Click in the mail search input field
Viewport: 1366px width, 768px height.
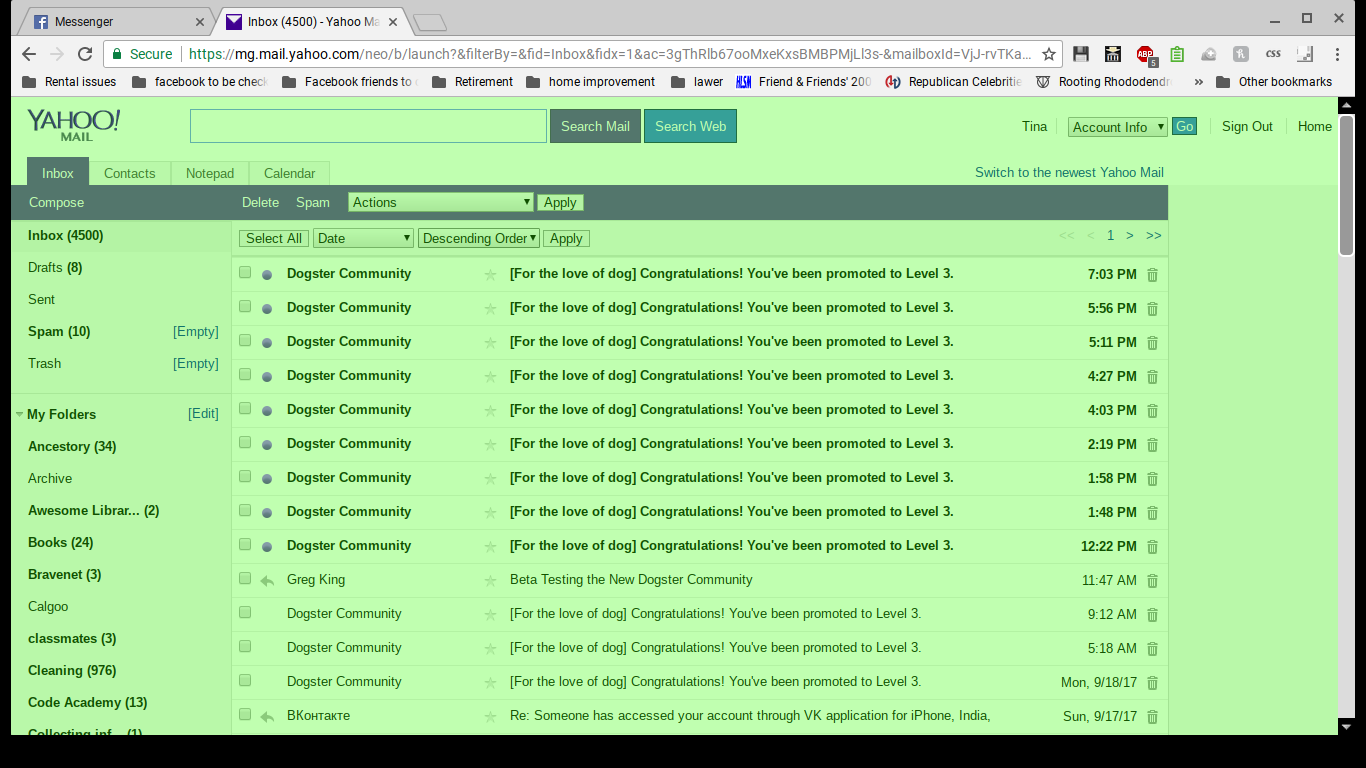tap(368, 126)
